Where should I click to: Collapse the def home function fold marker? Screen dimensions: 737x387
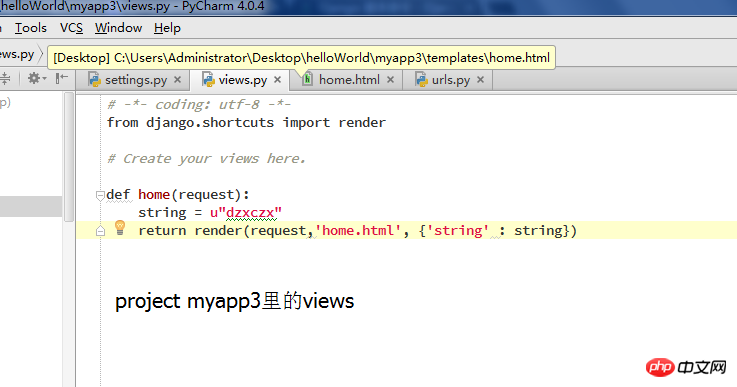click(100, 195)
